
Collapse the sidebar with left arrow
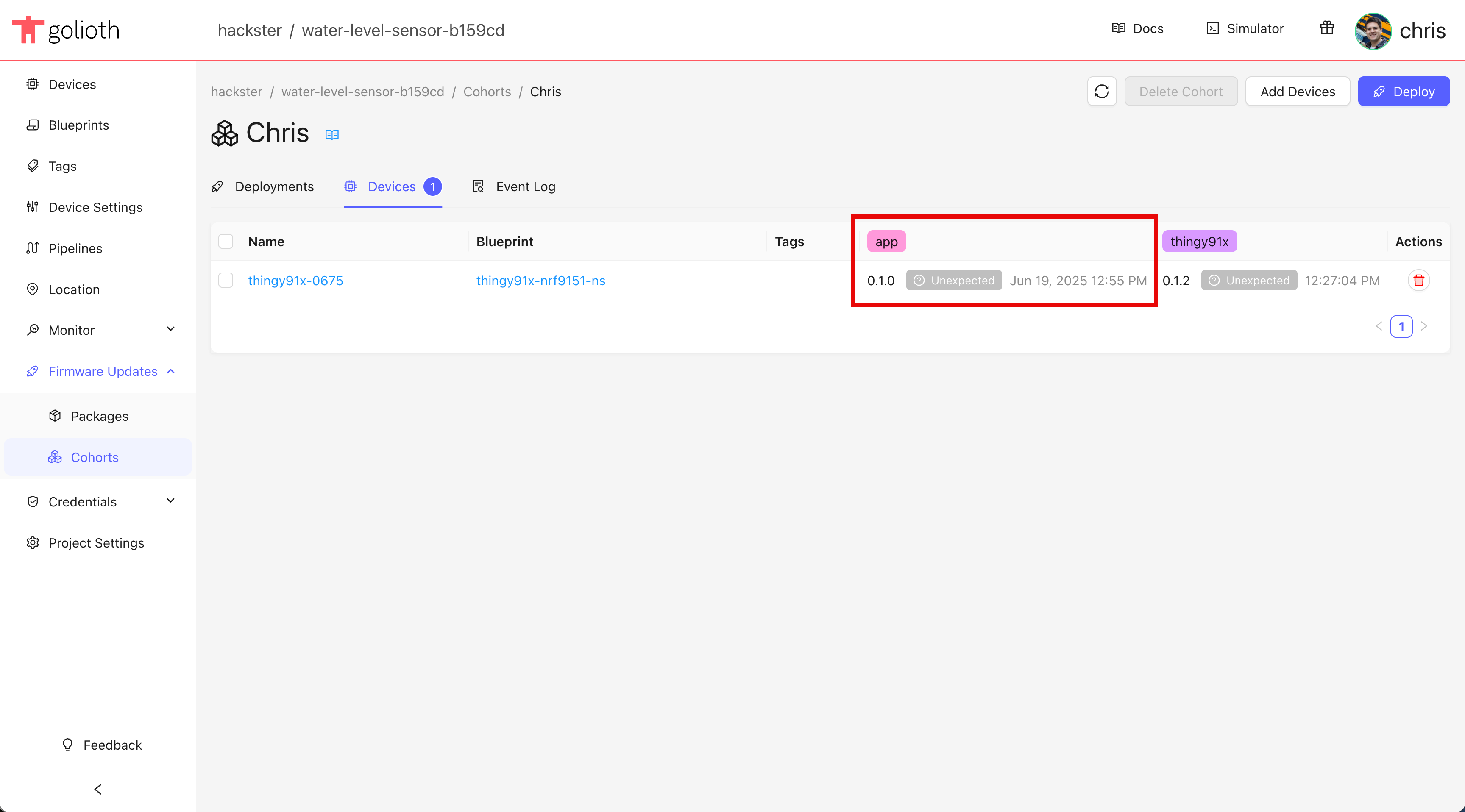point(98,789)
